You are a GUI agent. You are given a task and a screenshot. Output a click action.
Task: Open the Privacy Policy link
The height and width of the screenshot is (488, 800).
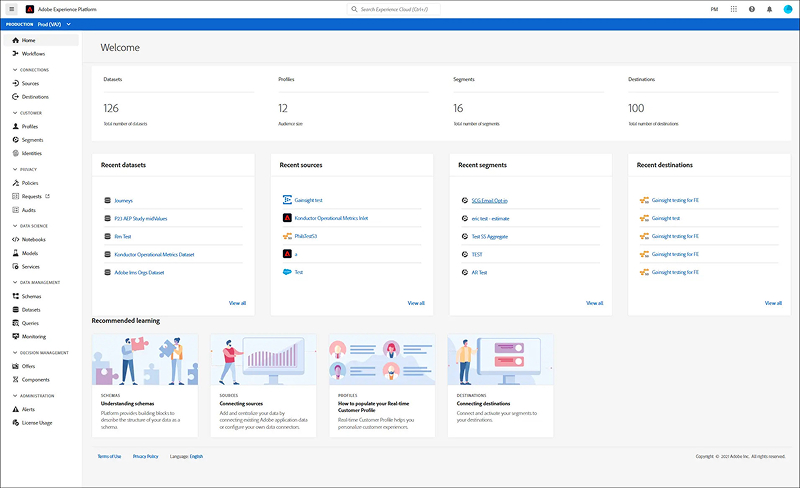(145, 456)
